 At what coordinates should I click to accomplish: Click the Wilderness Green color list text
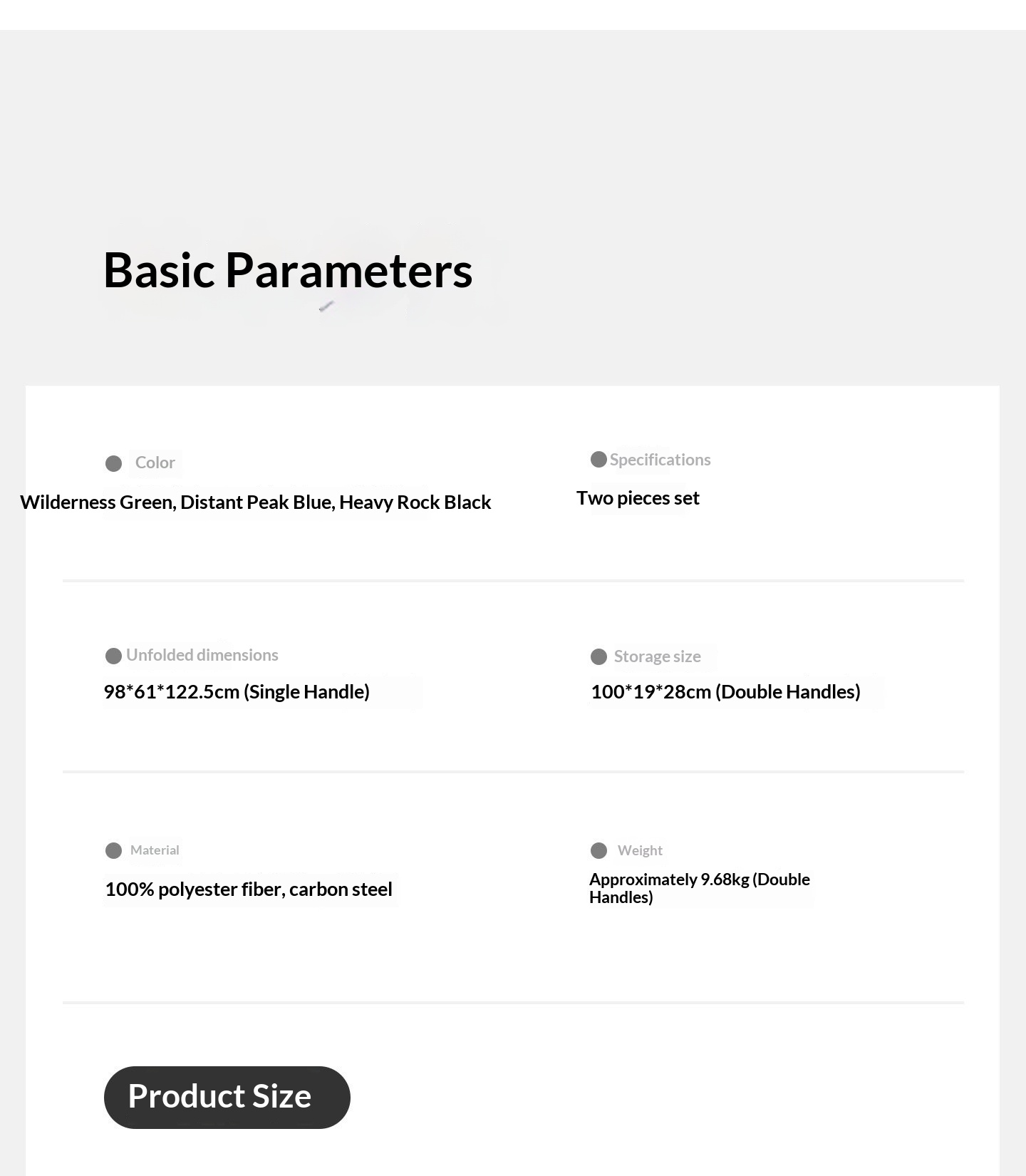pos(255,502)
